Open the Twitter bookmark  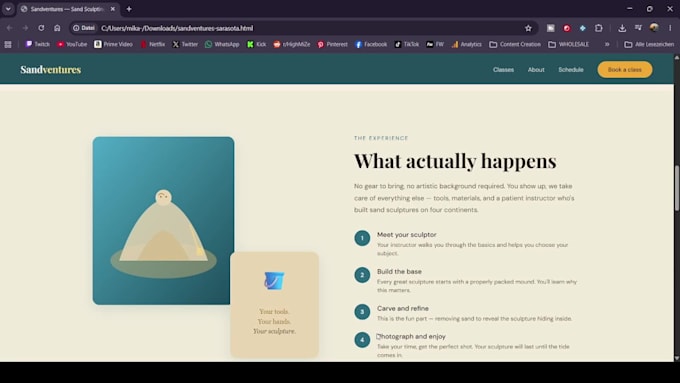point(185,44)
